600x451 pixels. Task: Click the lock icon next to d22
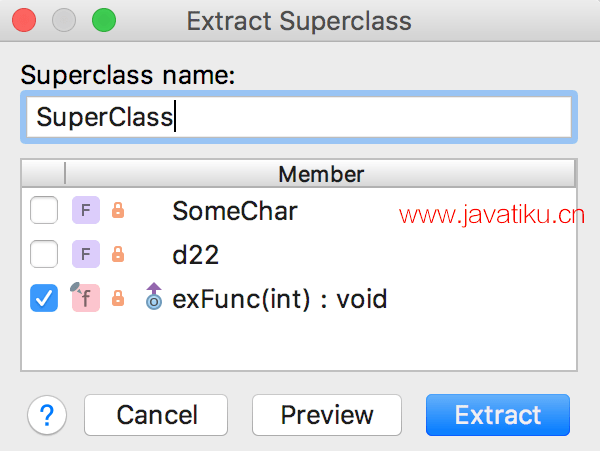118,254
